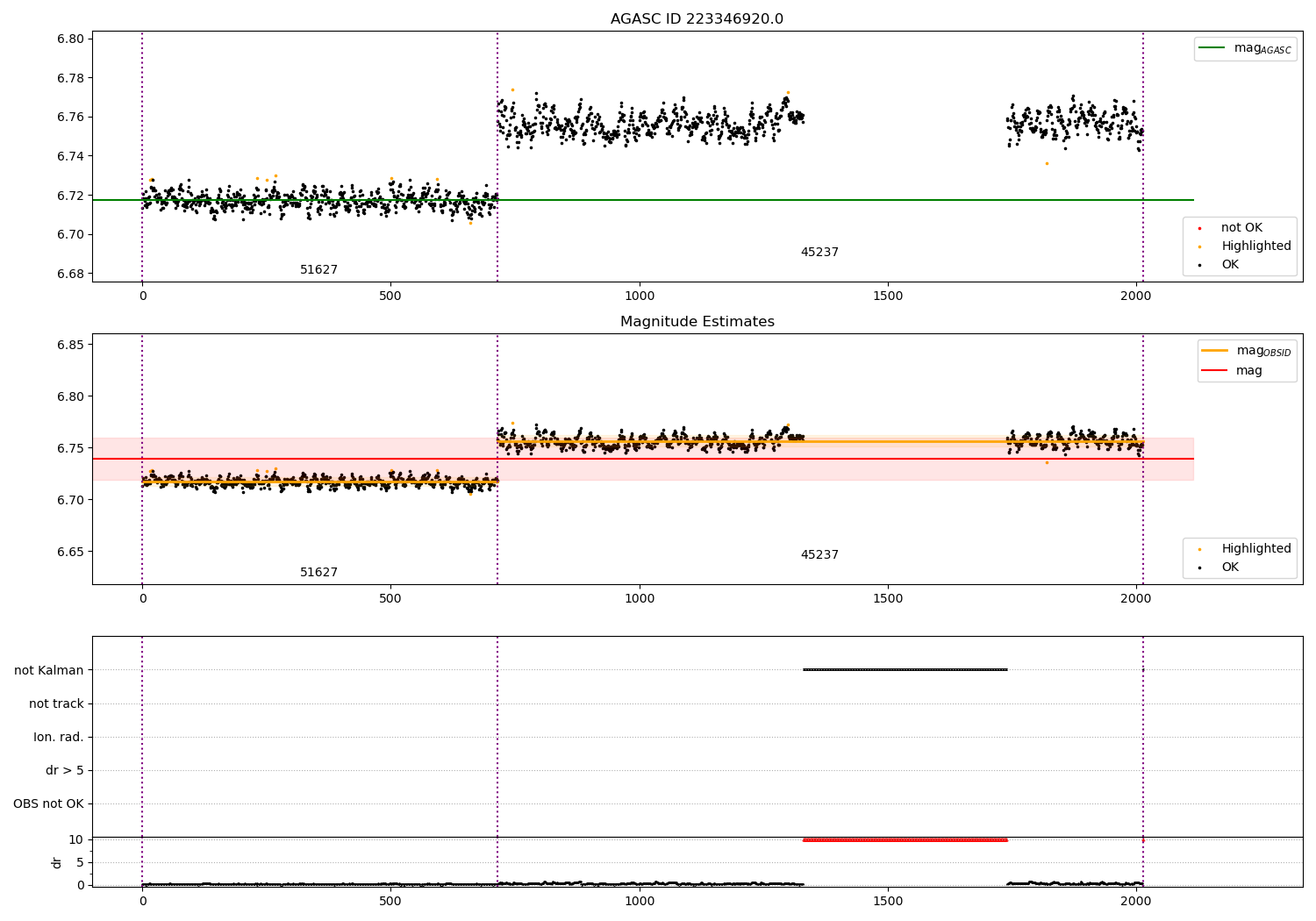
Task: Click the 1000 x-tick under Magnitude Estimates plot
Action: coord(640,598)
